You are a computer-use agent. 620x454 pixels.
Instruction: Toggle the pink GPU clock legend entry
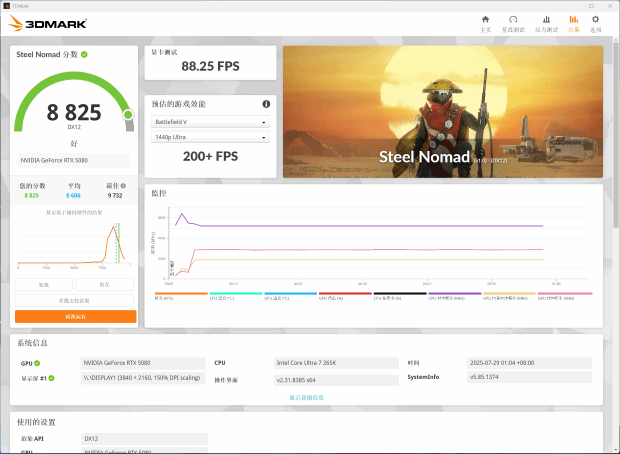[565, 295]
